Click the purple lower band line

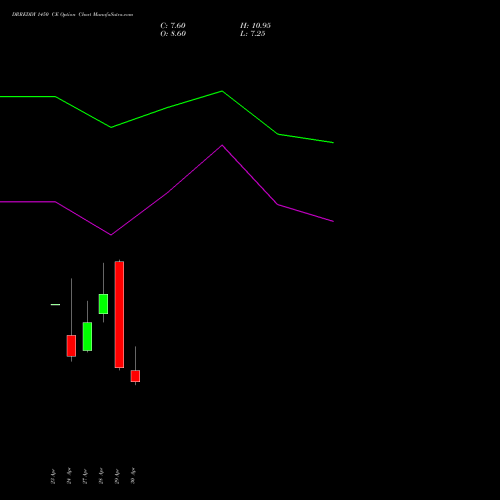(x=167, y=193)
